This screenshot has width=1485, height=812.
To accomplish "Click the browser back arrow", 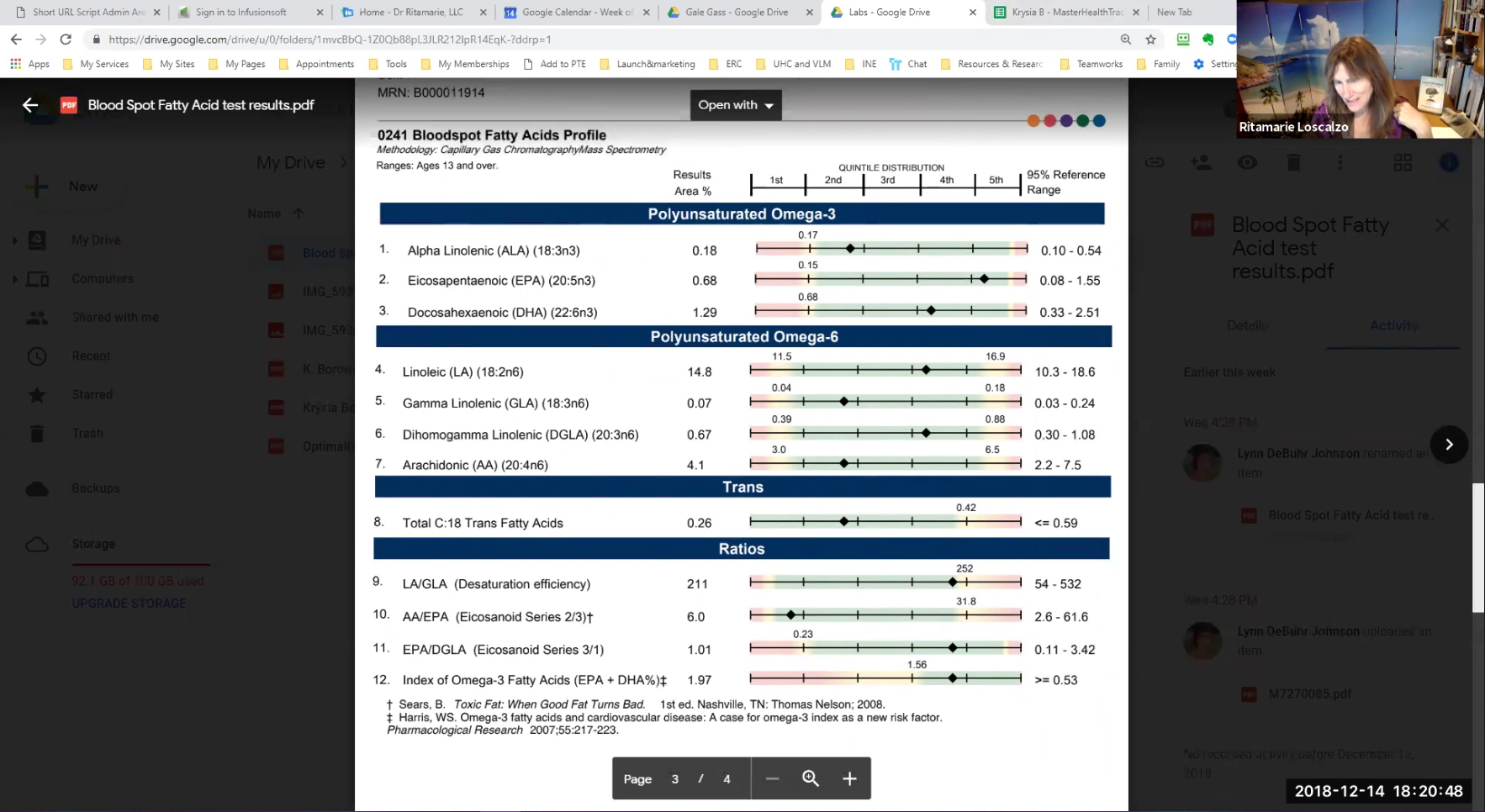I will point(16,40).
